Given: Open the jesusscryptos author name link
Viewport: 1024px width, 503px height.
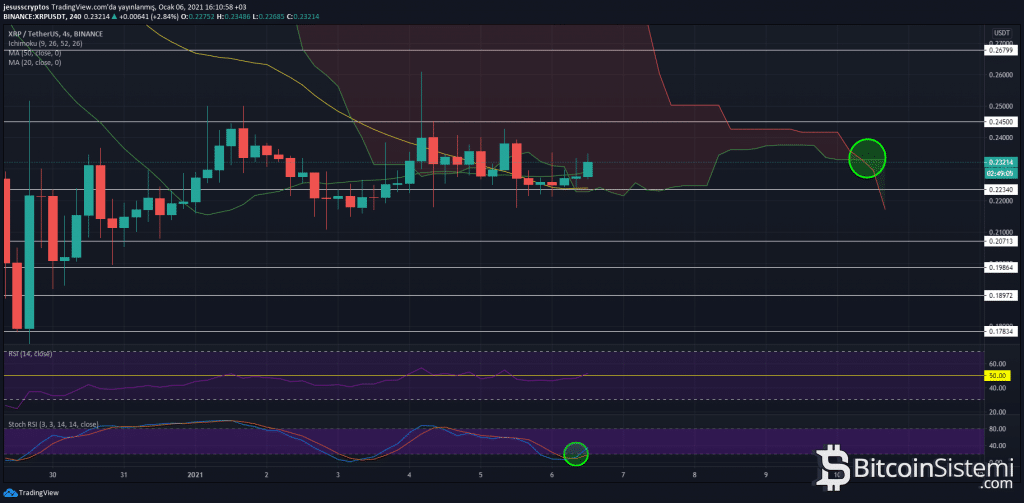Looking at the screenshot, I should (x=25, y=7).
